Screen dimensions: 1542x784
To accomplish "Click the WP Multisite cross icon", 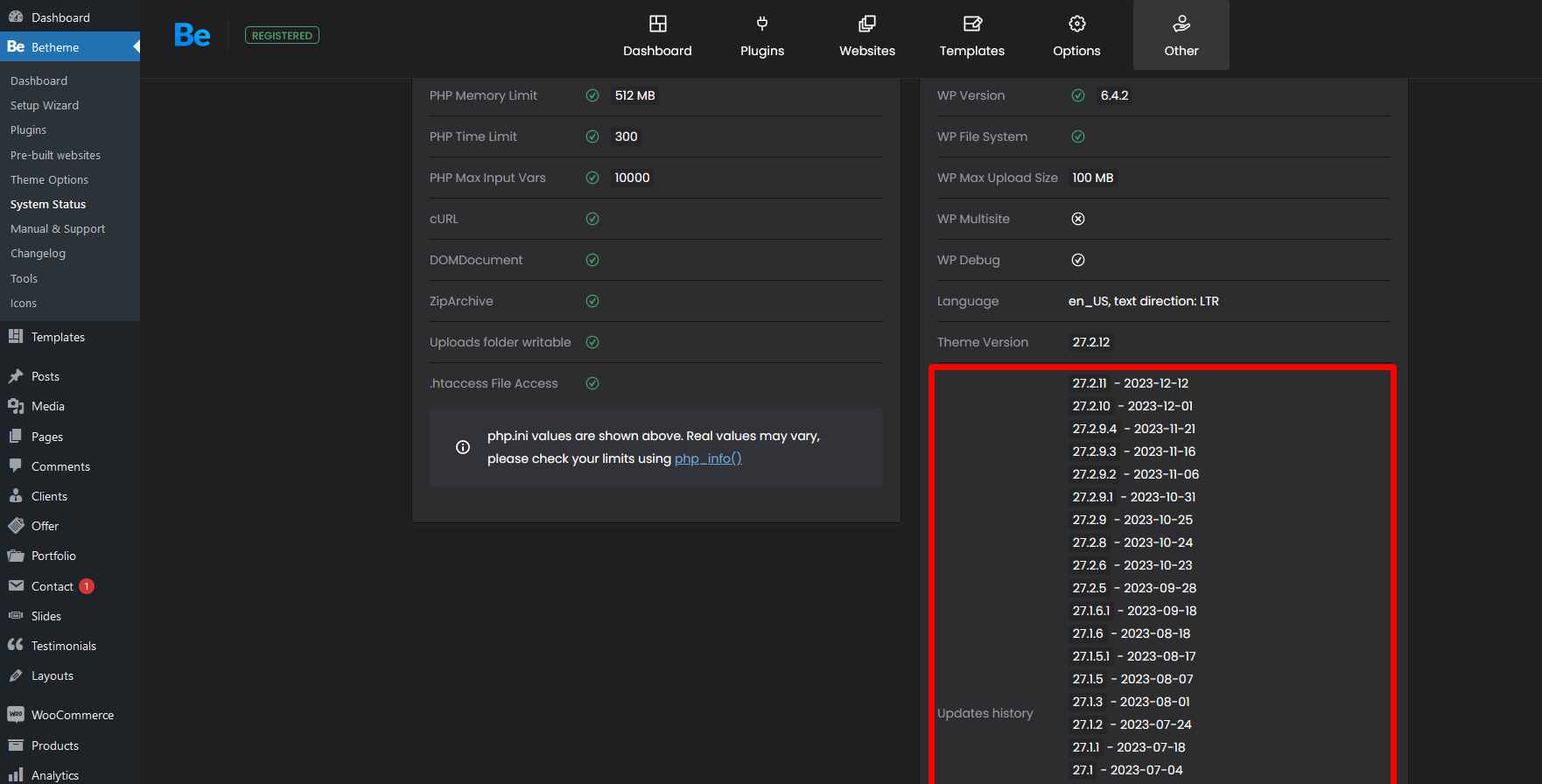I will tap(1078, 219).
